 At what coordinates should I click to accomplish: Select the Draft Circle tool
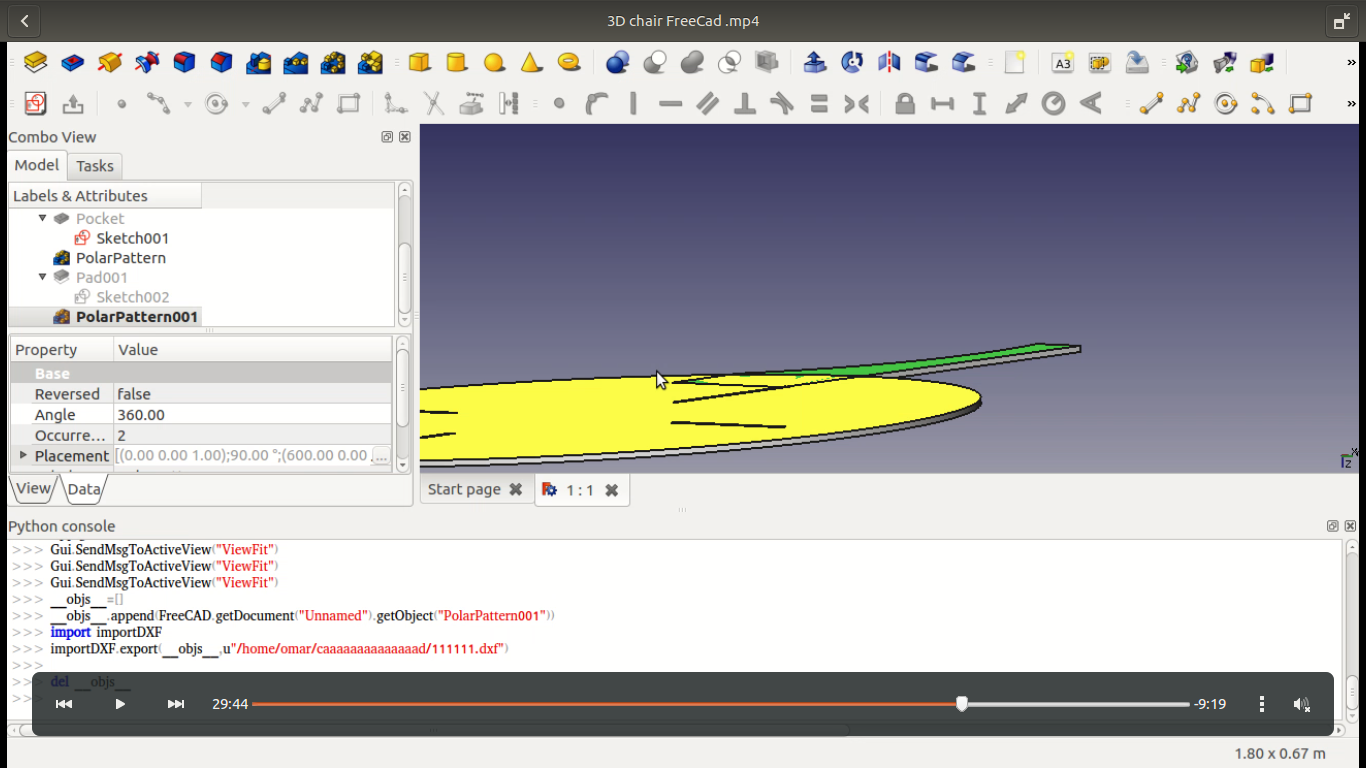(1226, 103)
